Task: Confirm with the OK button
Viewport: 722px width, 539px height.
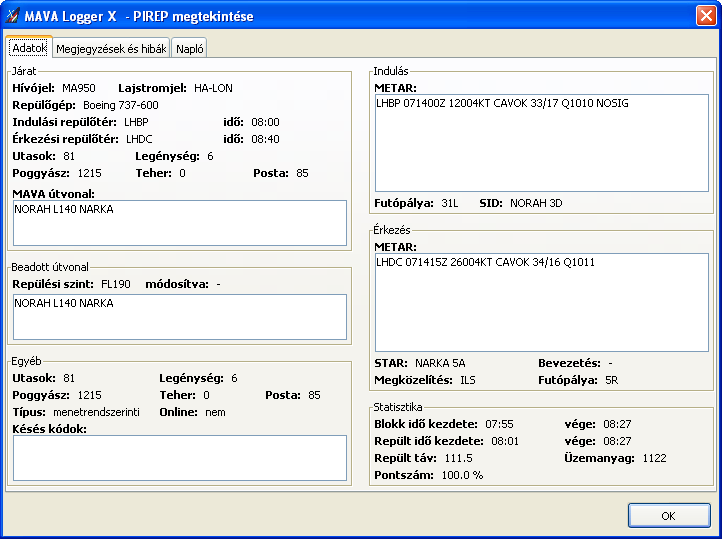Action: click(669, 516)
